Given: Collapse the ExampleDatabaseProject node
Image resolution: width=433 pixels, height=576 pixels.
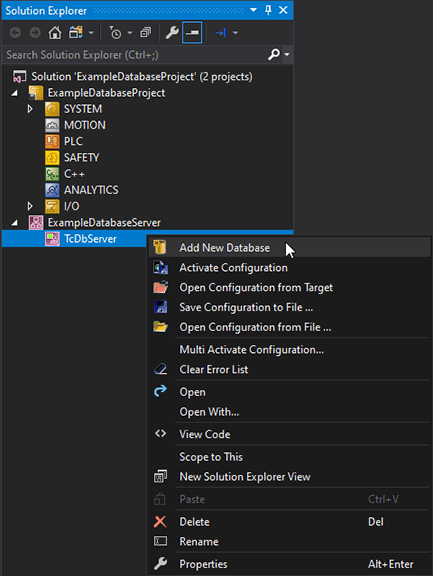Looking at the screenshot, I should [14, 93].
